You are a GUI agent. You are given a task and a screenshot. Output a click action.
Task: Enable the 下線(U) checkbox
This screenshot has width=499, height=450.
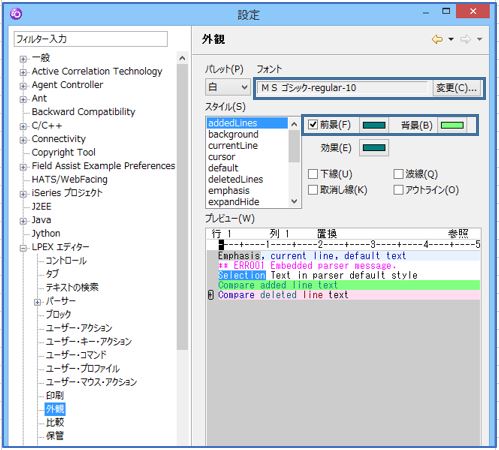coord(313,174)
